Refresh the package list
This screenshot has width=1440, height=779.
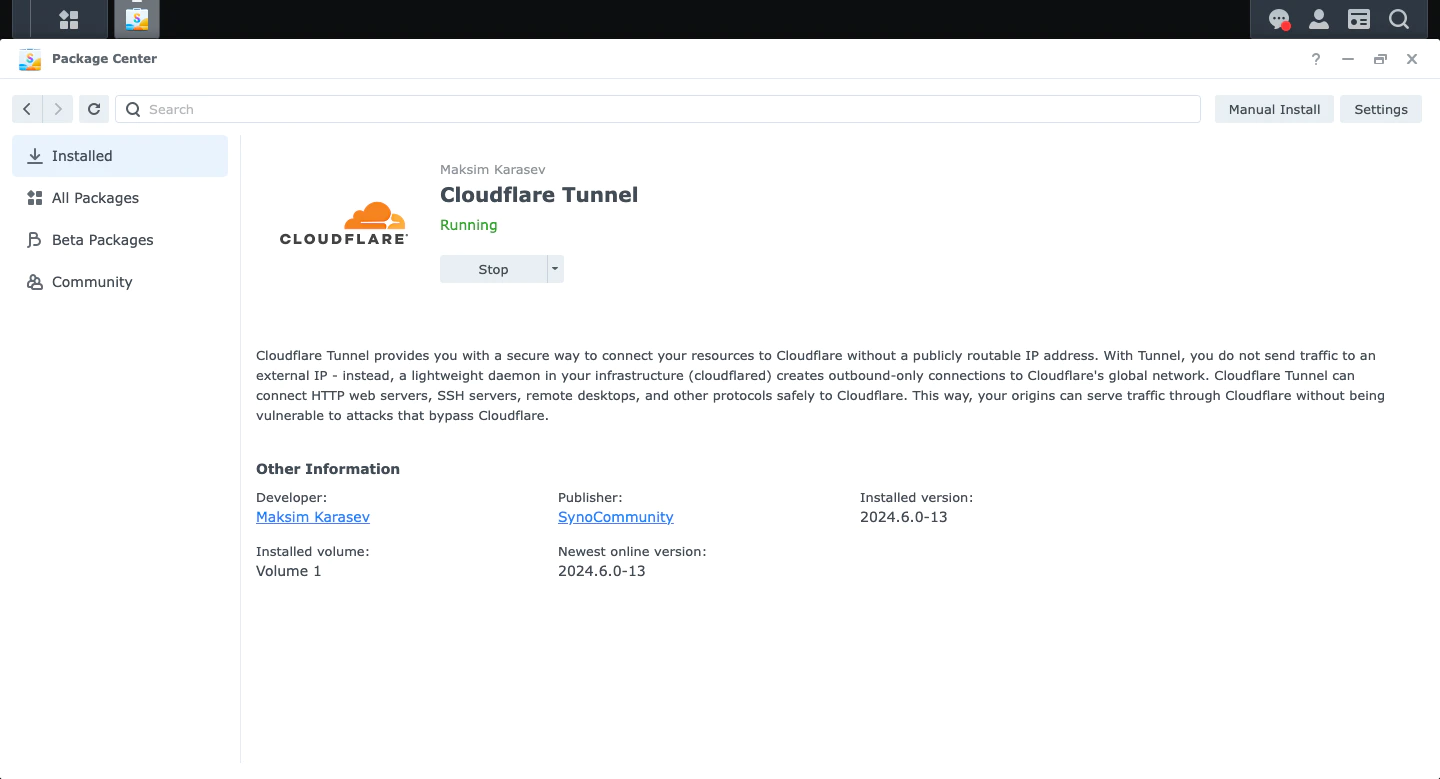94,109
